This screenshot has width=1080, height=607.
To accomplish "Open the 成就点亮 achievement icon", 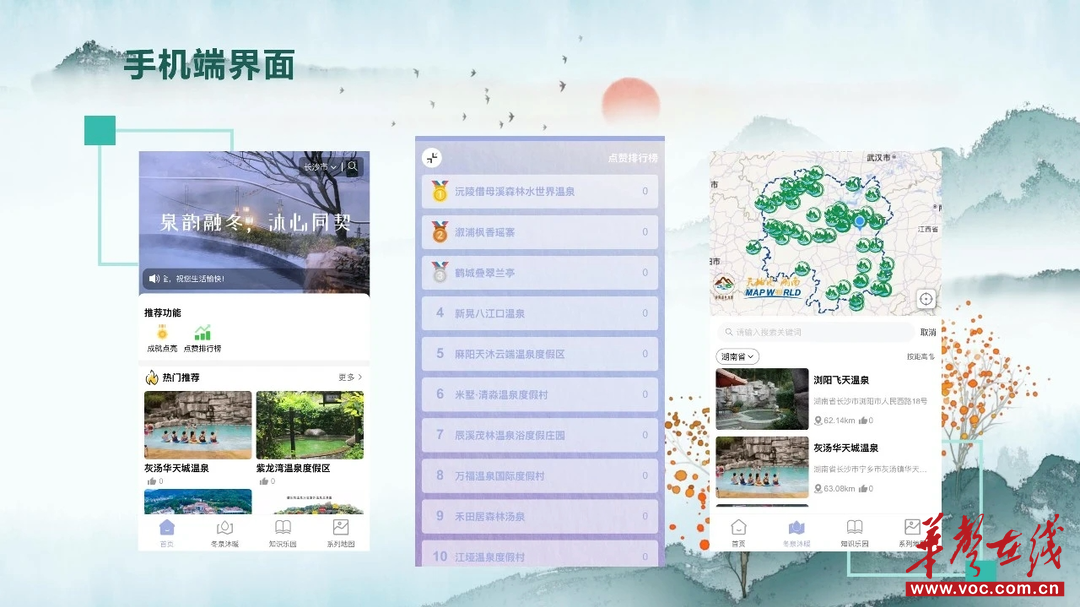I will (161, 333).
